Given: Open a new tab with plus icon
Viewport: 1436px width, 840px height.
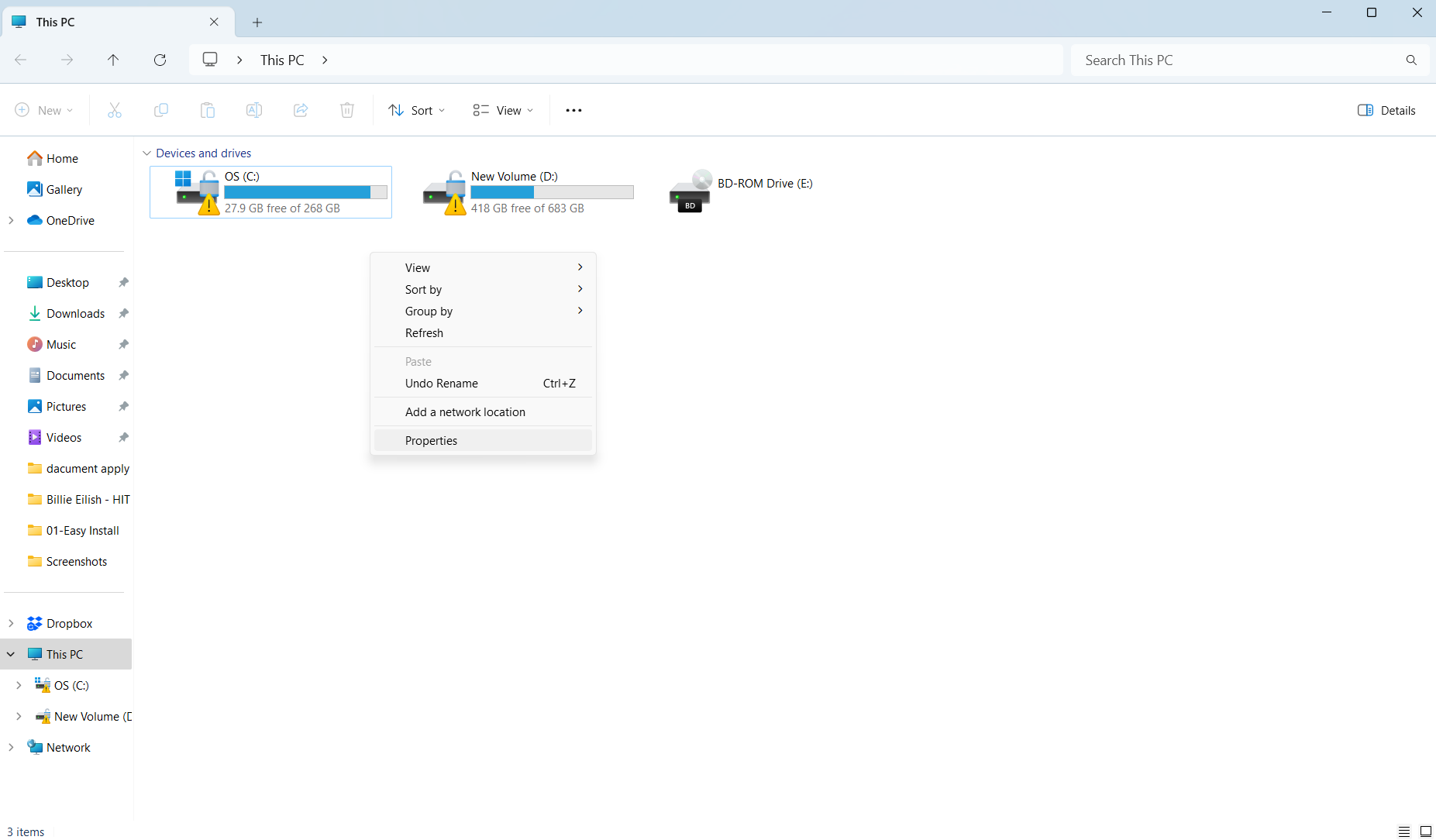Looking at the screenshot, I should (x=257, y=22).
